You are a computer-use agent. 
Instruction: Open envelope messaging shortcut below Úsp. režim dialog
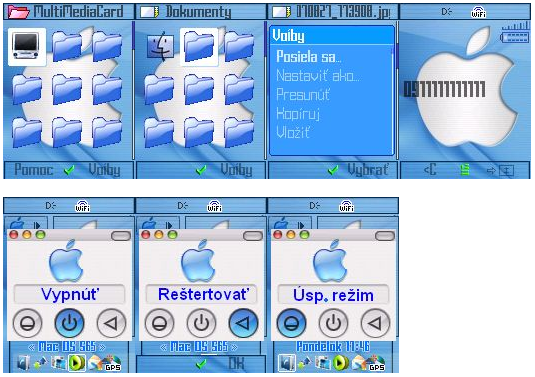pyautogui.click(x=359, y=364)
